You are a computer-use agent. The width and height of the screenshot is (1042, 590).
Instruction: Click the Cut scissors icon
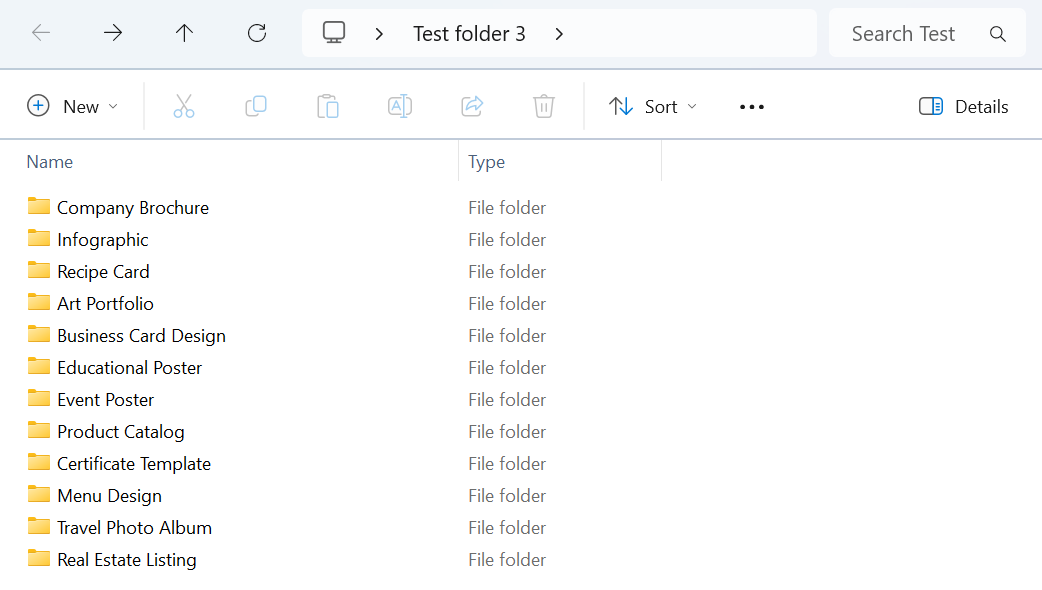[x=184, y=106]
